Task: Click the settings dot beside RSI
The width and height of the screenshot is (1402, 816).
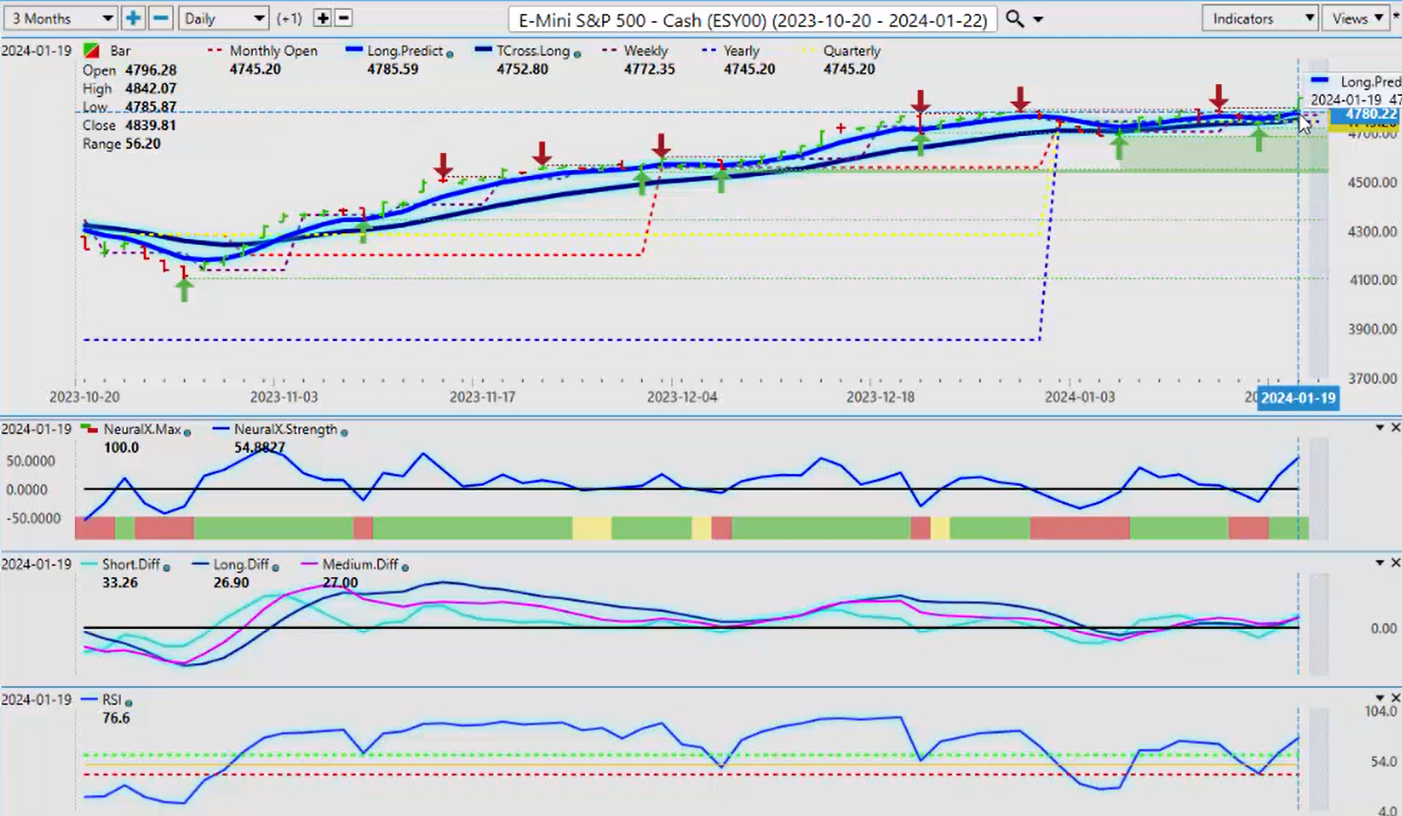Action: (129, 702)
